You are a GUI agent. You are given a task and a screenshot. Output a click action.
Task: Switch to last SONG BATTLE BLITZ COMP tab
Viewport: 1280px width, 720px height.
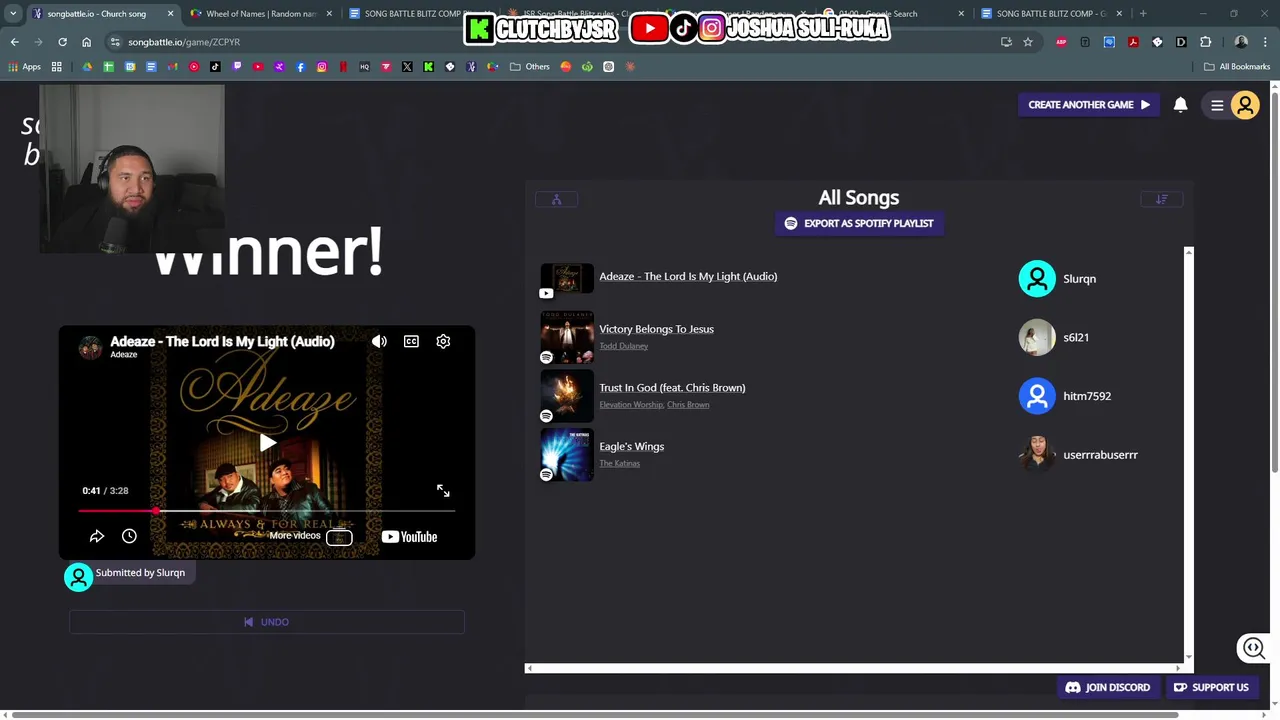pyautogui.click(x=1050, y=14)
